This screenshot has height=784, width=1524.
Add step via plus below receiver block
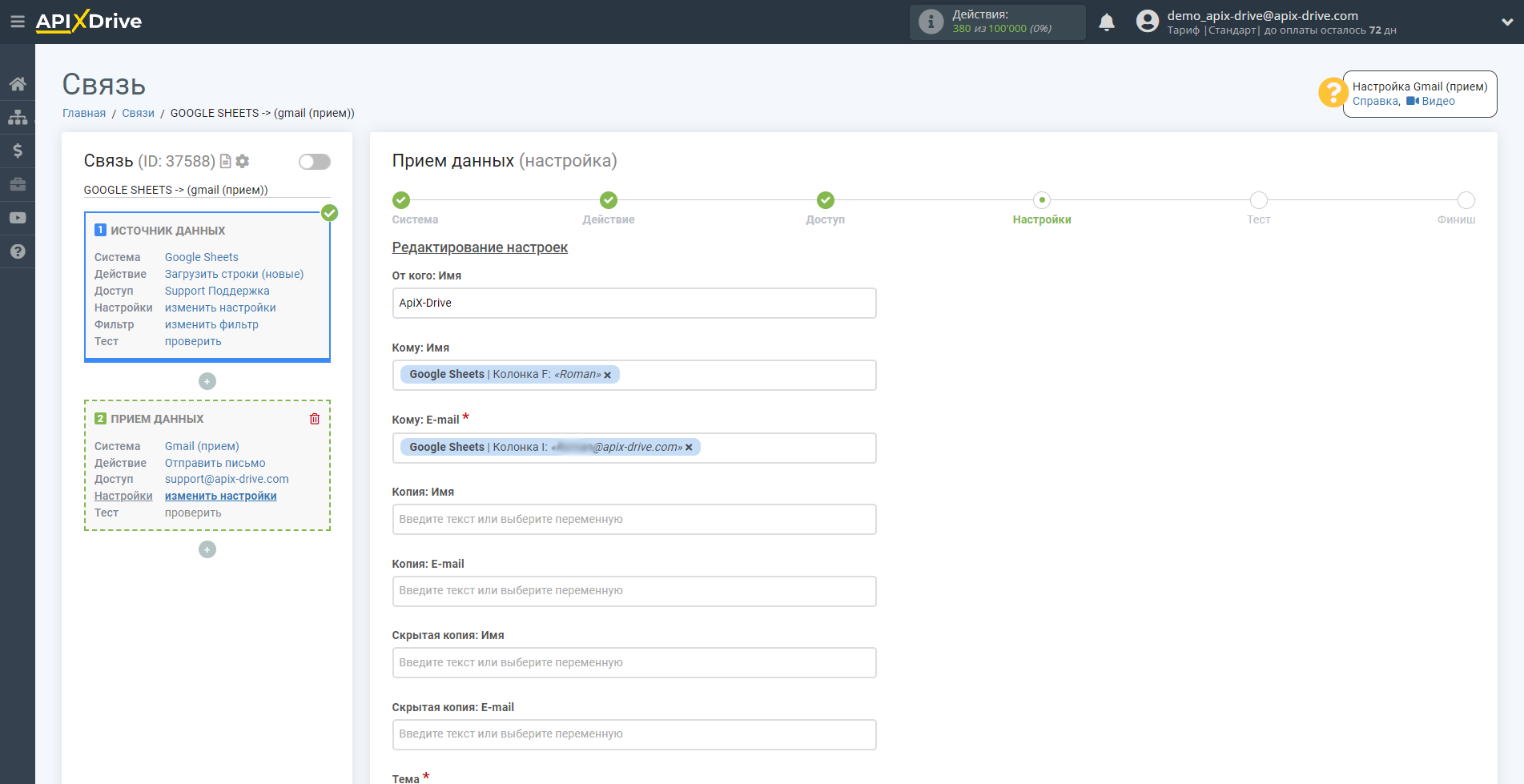207,549
